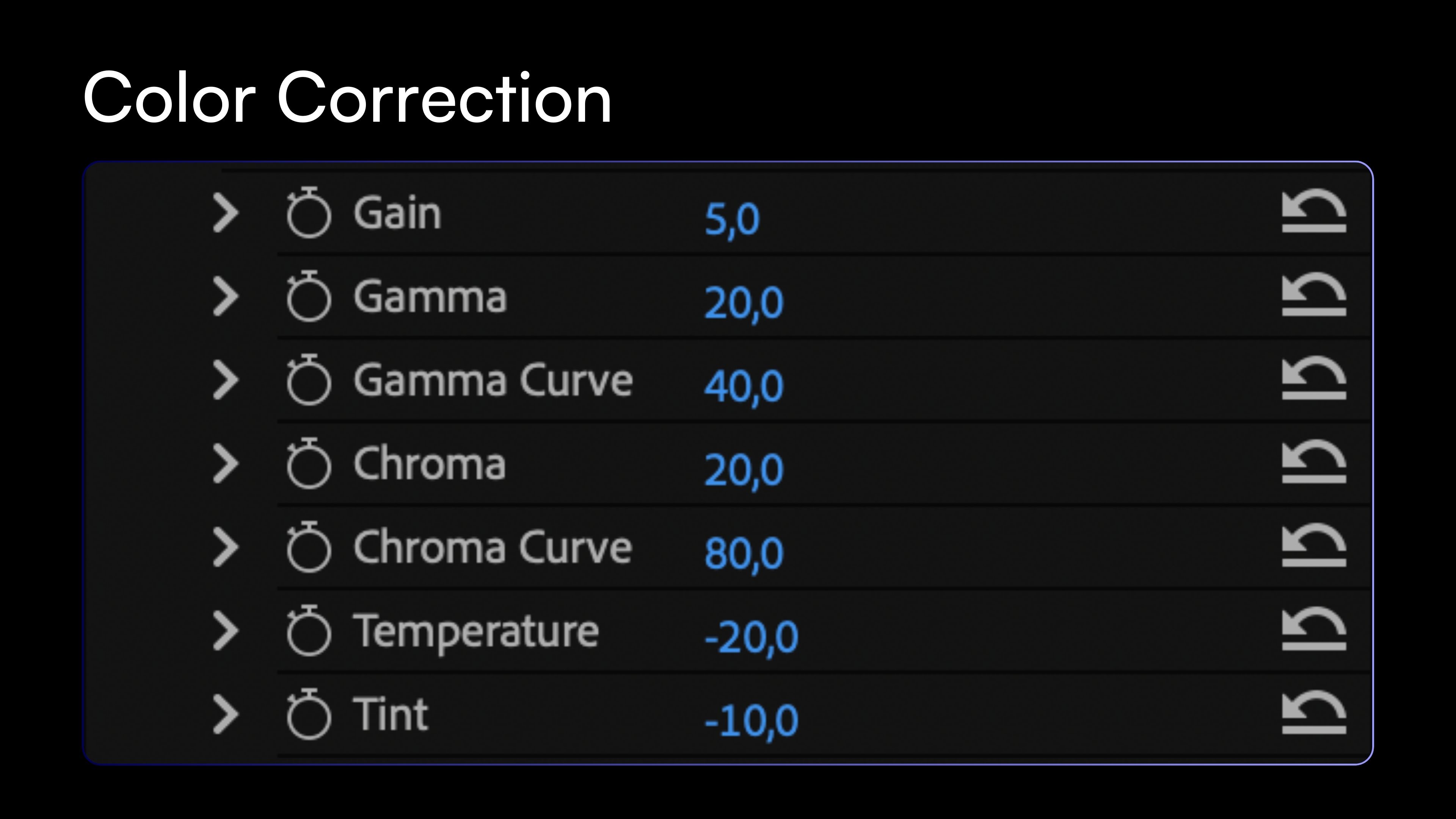This screenshot has width=1456, height=819.
Task: Toggle animation stopwatch for Temperature
Action: coord(308,631)
